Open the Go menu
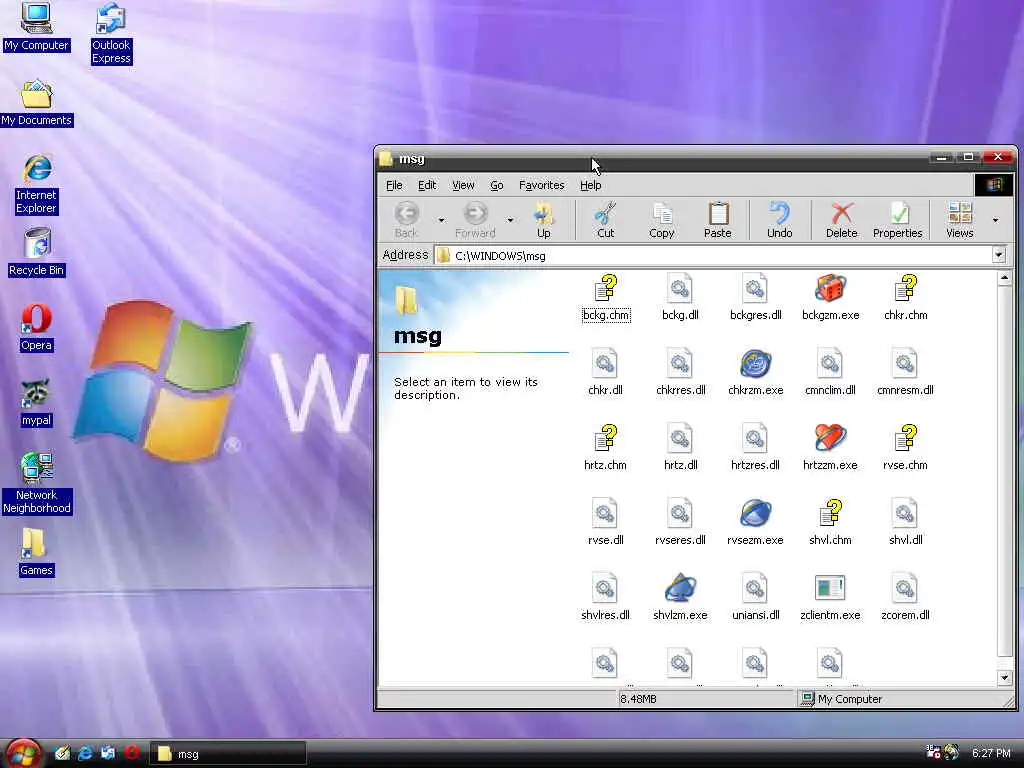The height and width of the screenshot is (768, 1024). pos(496,185)
